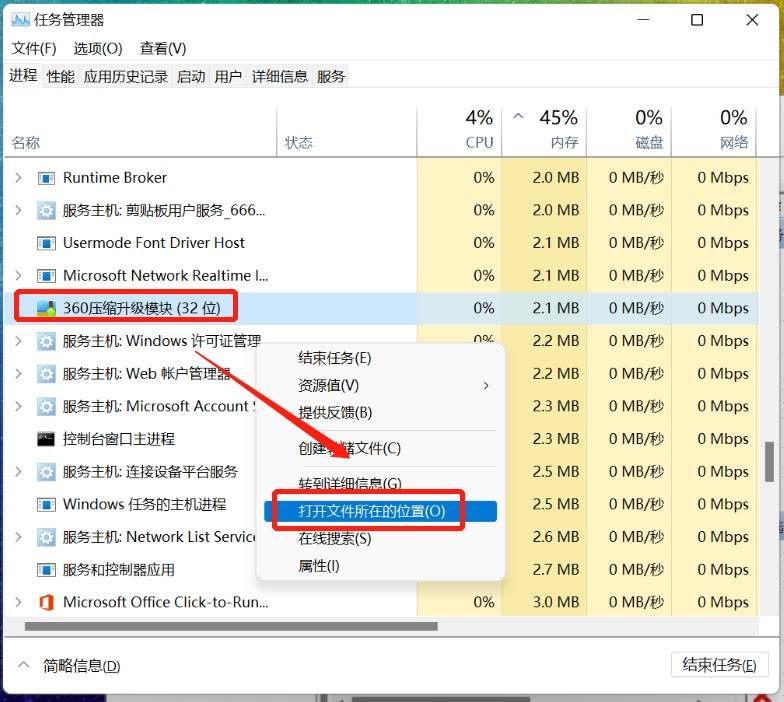Choose 创建转储文件(C) in context menu

pyautogui.click(x=380, y=448)
